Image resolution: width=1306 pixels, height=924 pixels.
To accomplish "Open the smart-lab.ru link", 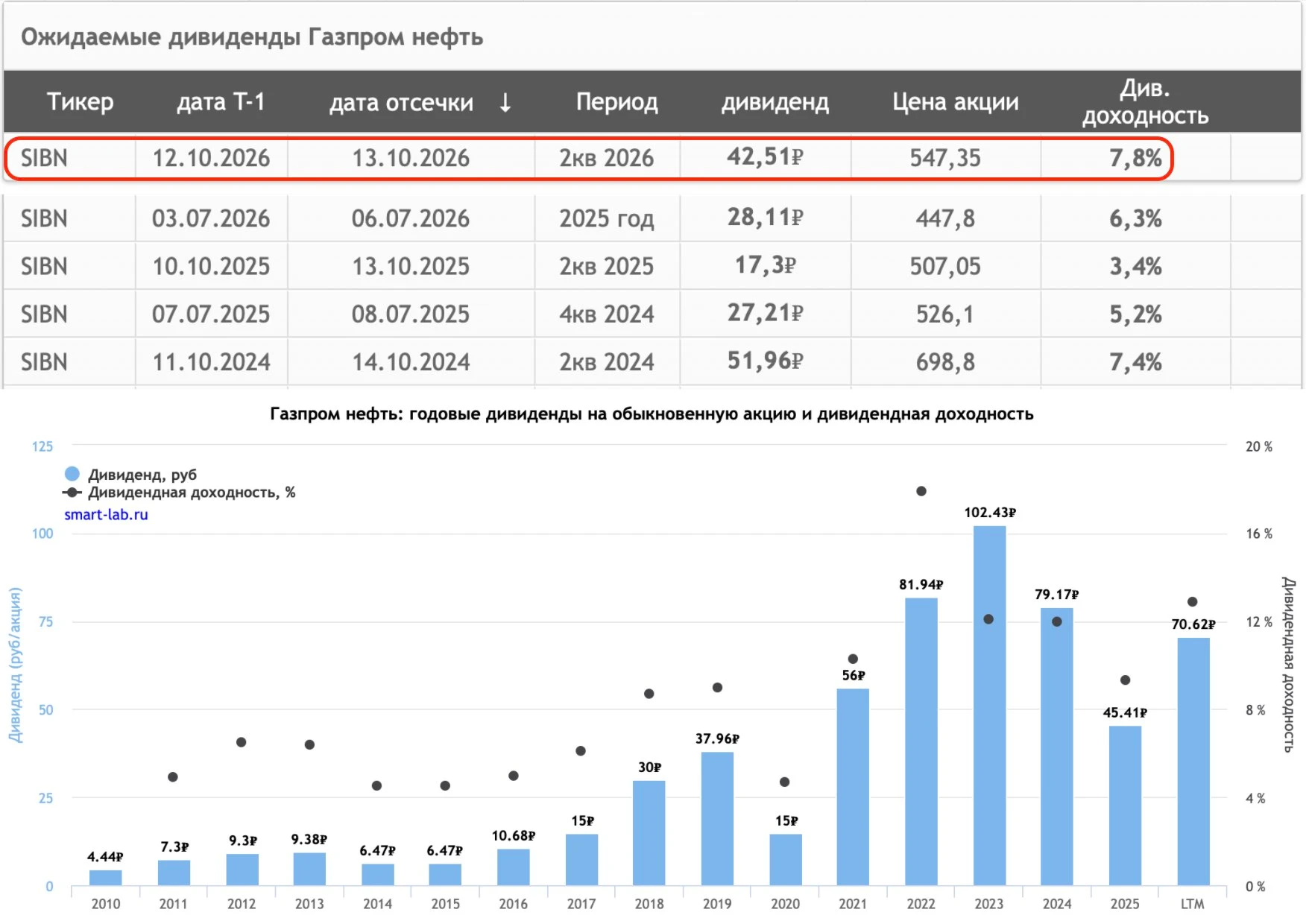I will tap(106, 514).
